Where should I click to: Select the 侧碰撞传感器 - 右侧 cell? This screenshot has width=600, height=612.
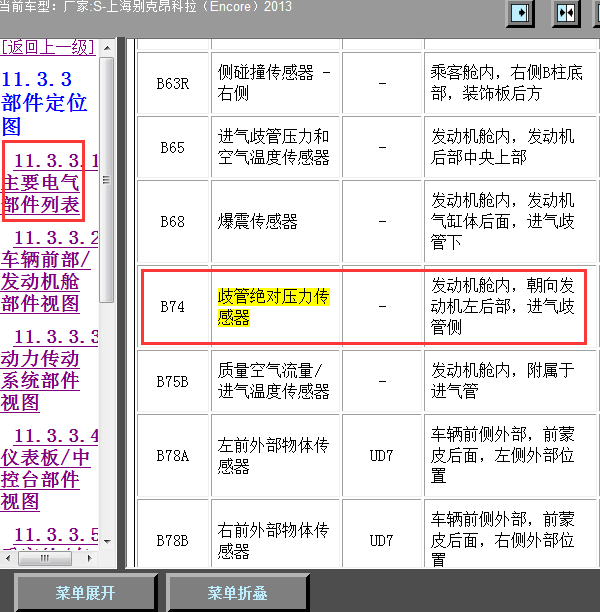tap(276, 83)
